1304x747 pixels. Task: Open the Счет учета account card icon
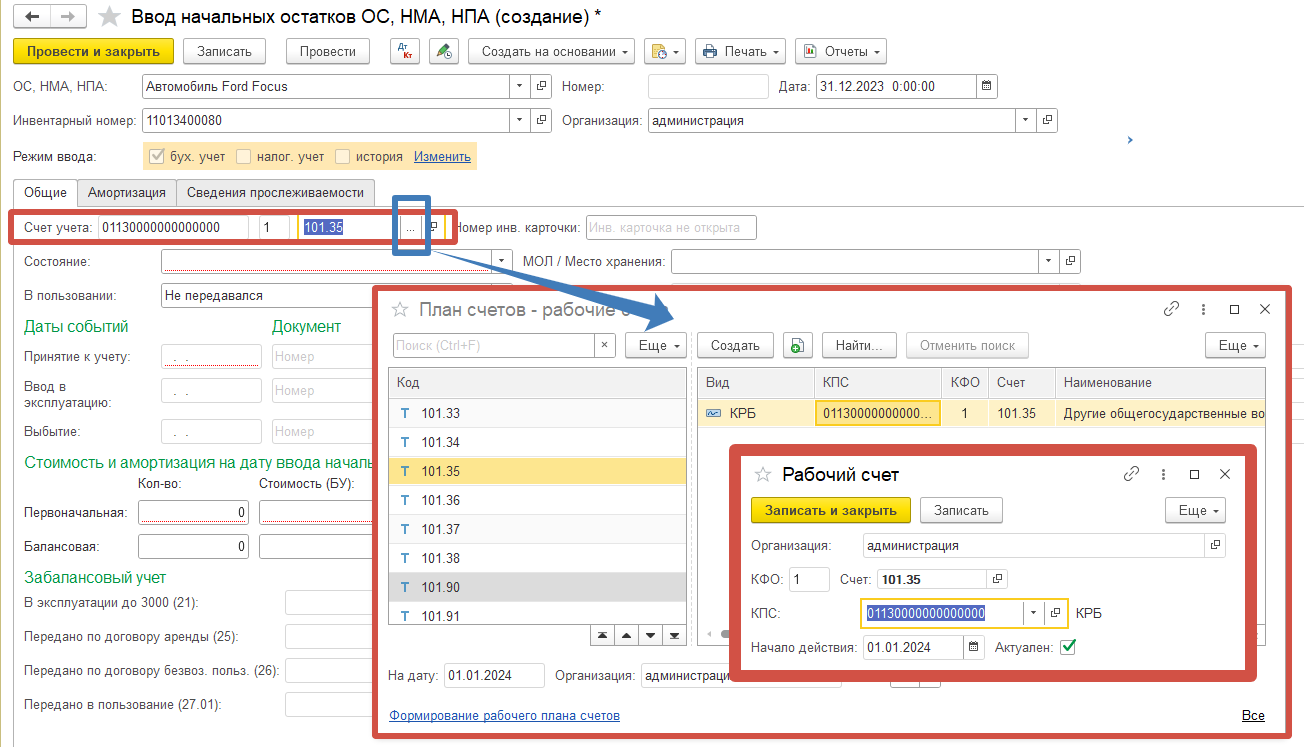click(x=433, y=227)
